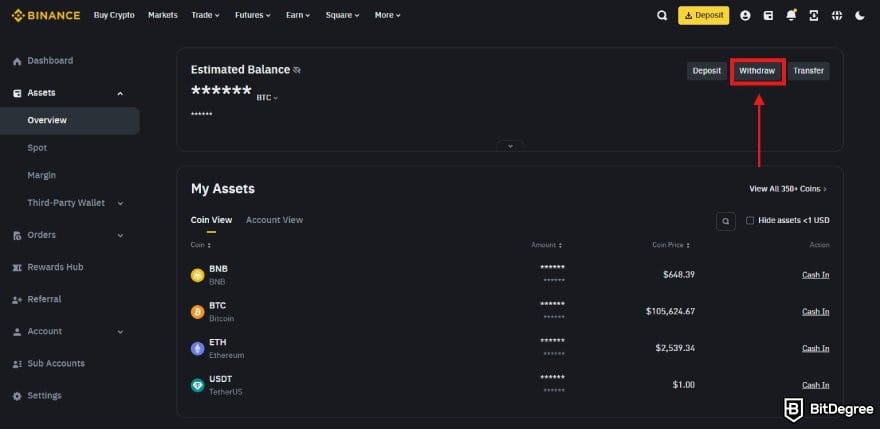Open the Square dropdown menu
The image size is (880, 429).
pos(342,15)
